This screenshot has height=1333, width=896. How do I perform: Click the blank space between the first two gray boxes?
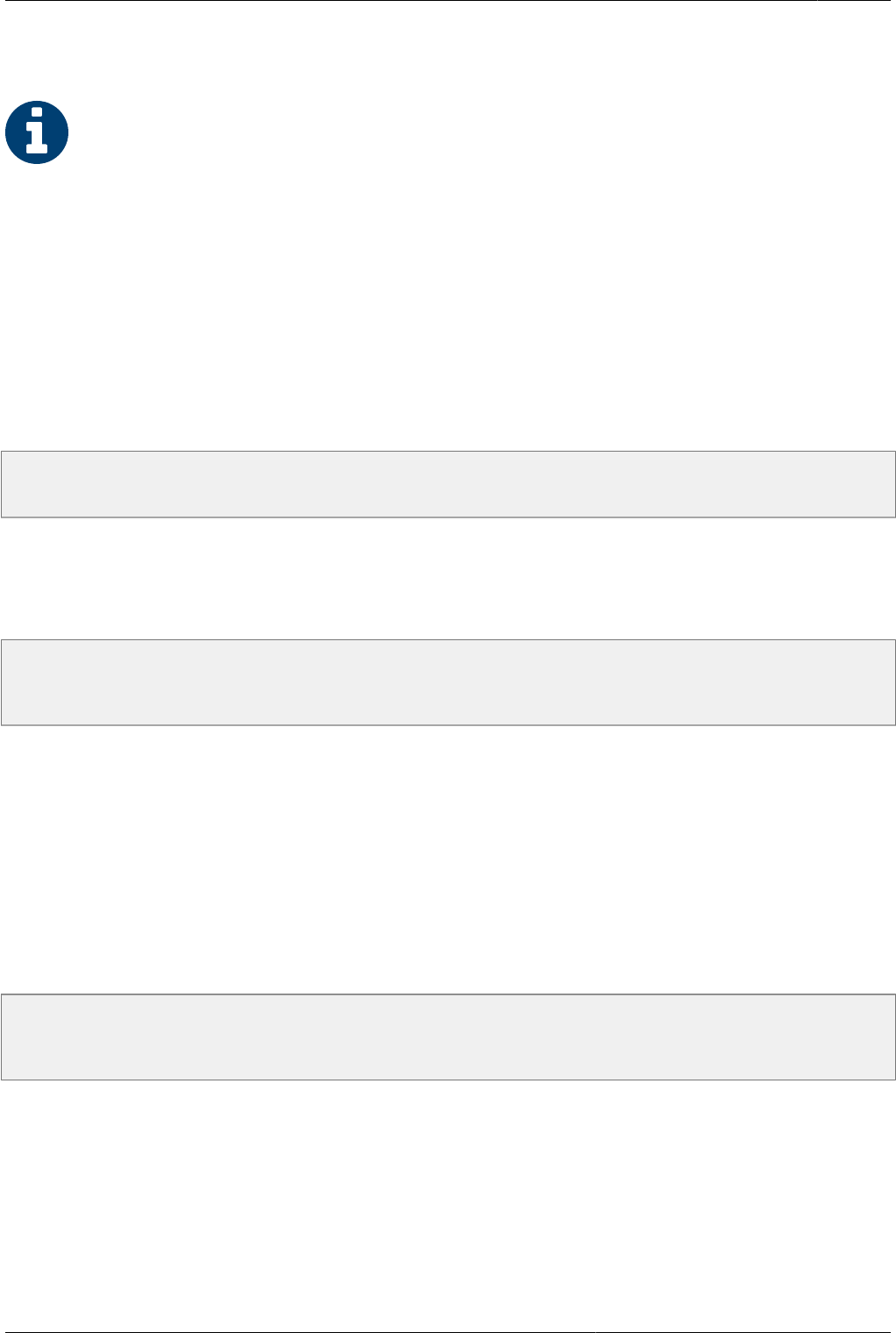point(448,579)
